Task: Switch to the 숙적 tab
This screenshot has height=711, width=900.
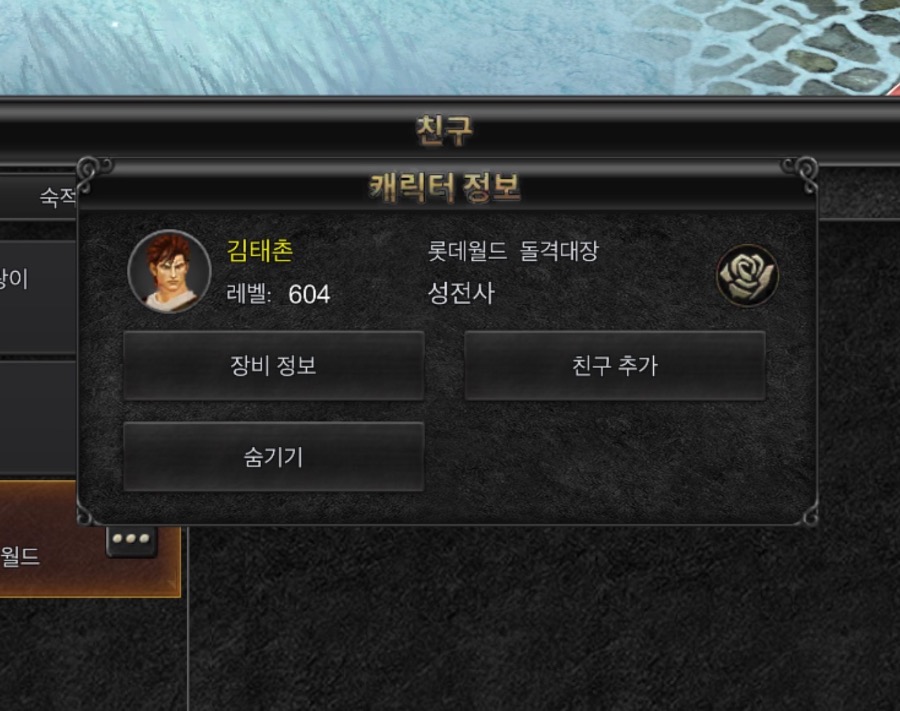Action: pos(57,197)
